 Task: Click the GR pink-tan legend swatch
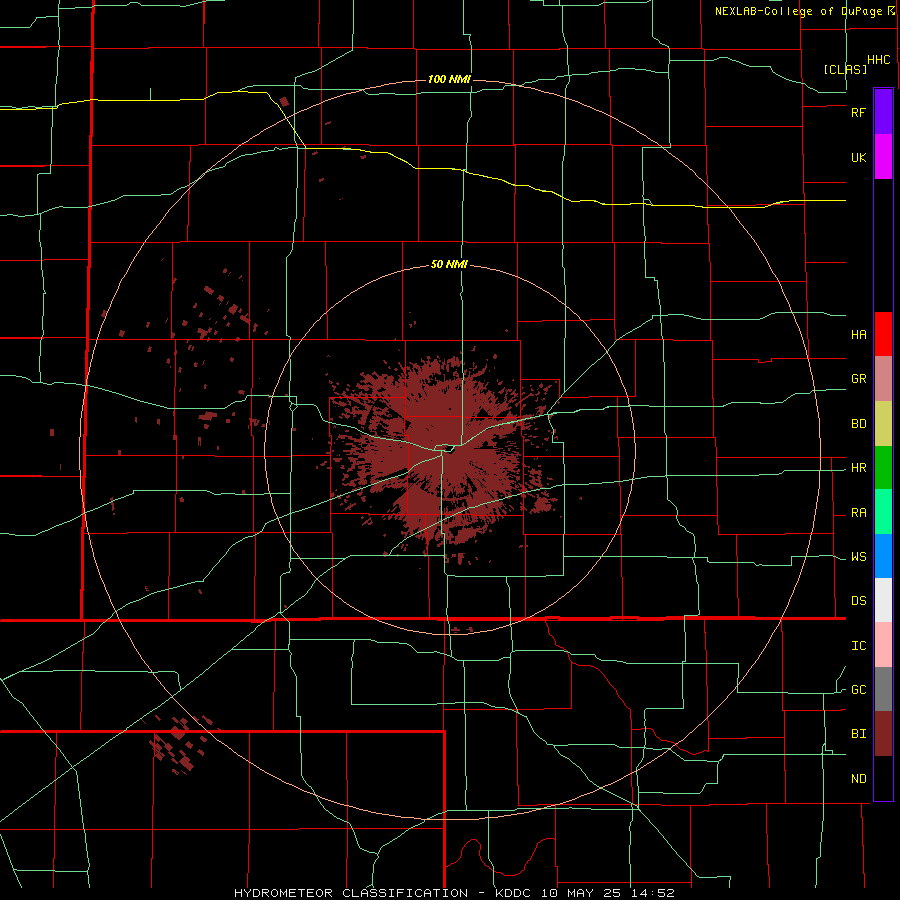pyautogui.click(x=883, y=379)
